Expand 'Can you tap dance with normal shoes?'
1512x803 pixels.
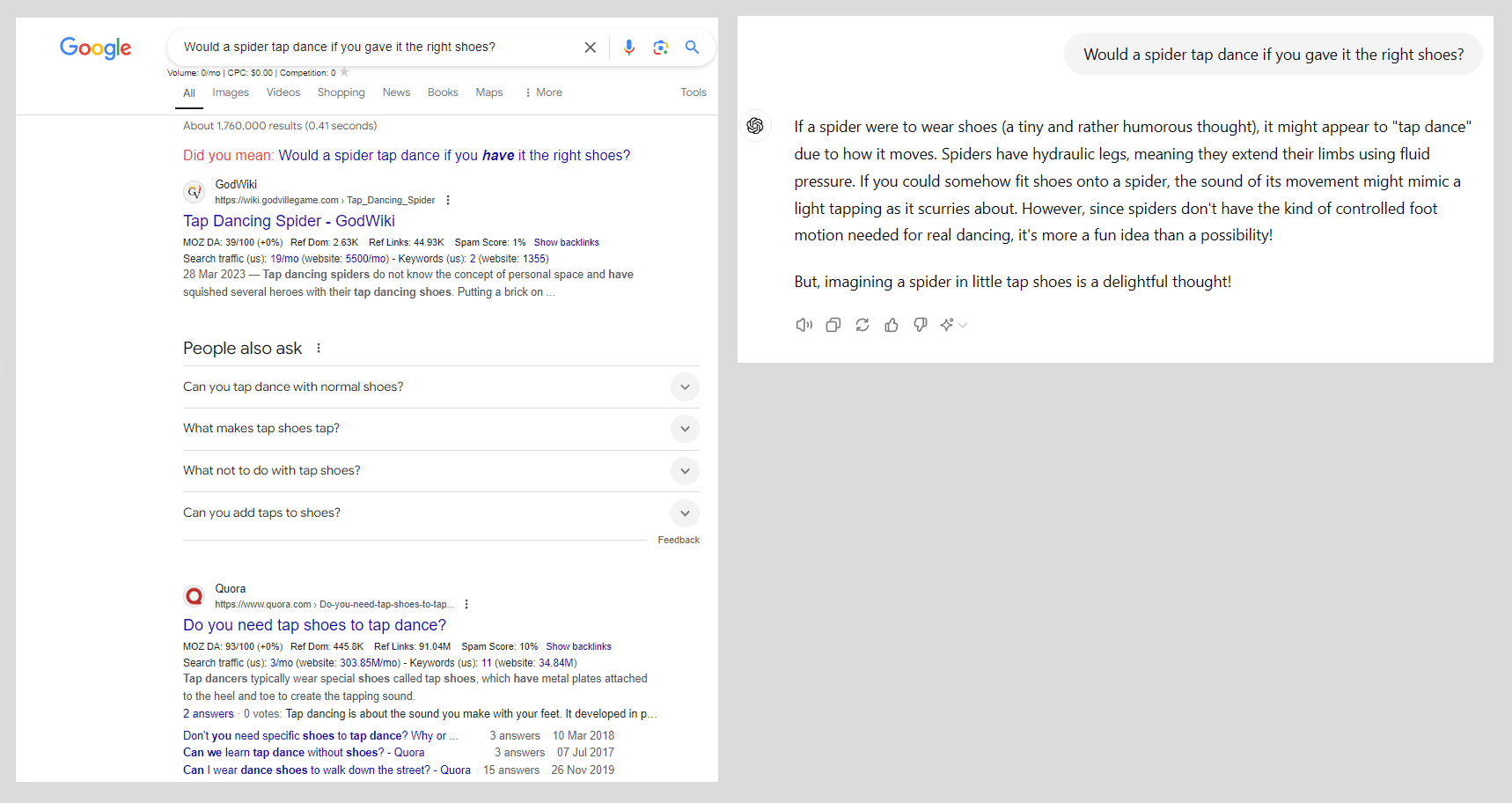click(x=685, y=387)
